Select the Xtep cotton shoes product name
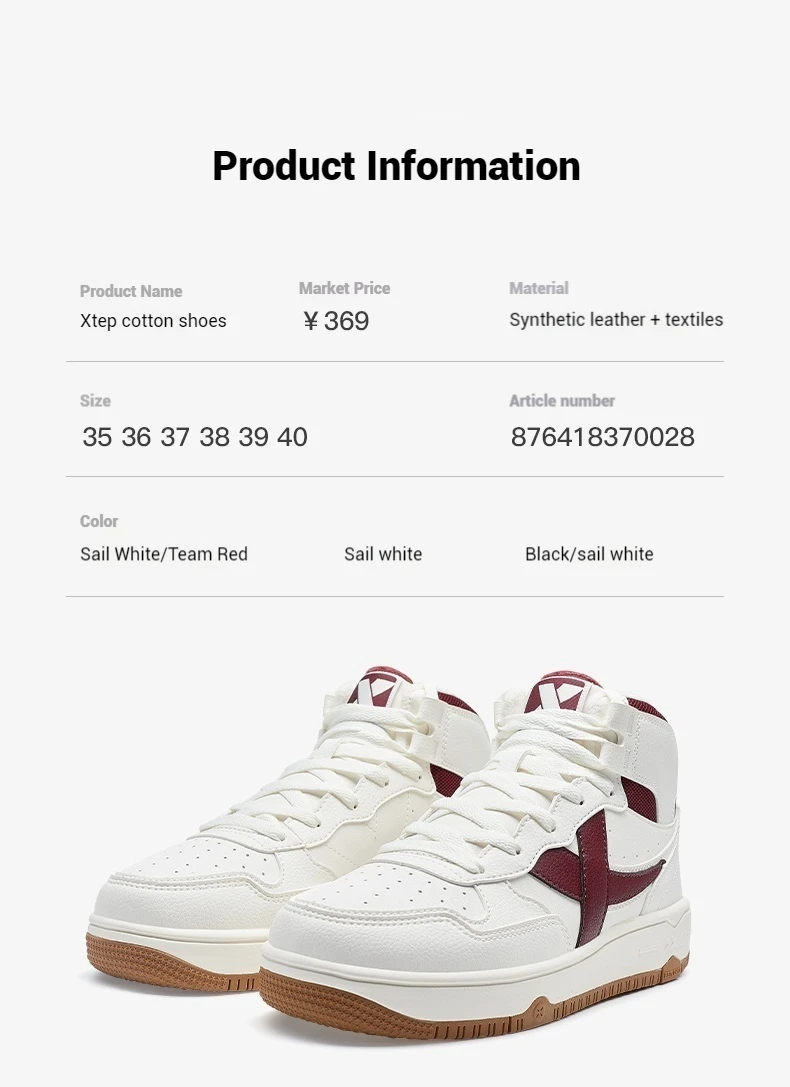Screen dimensions: 790x1087 pos(153,321)
